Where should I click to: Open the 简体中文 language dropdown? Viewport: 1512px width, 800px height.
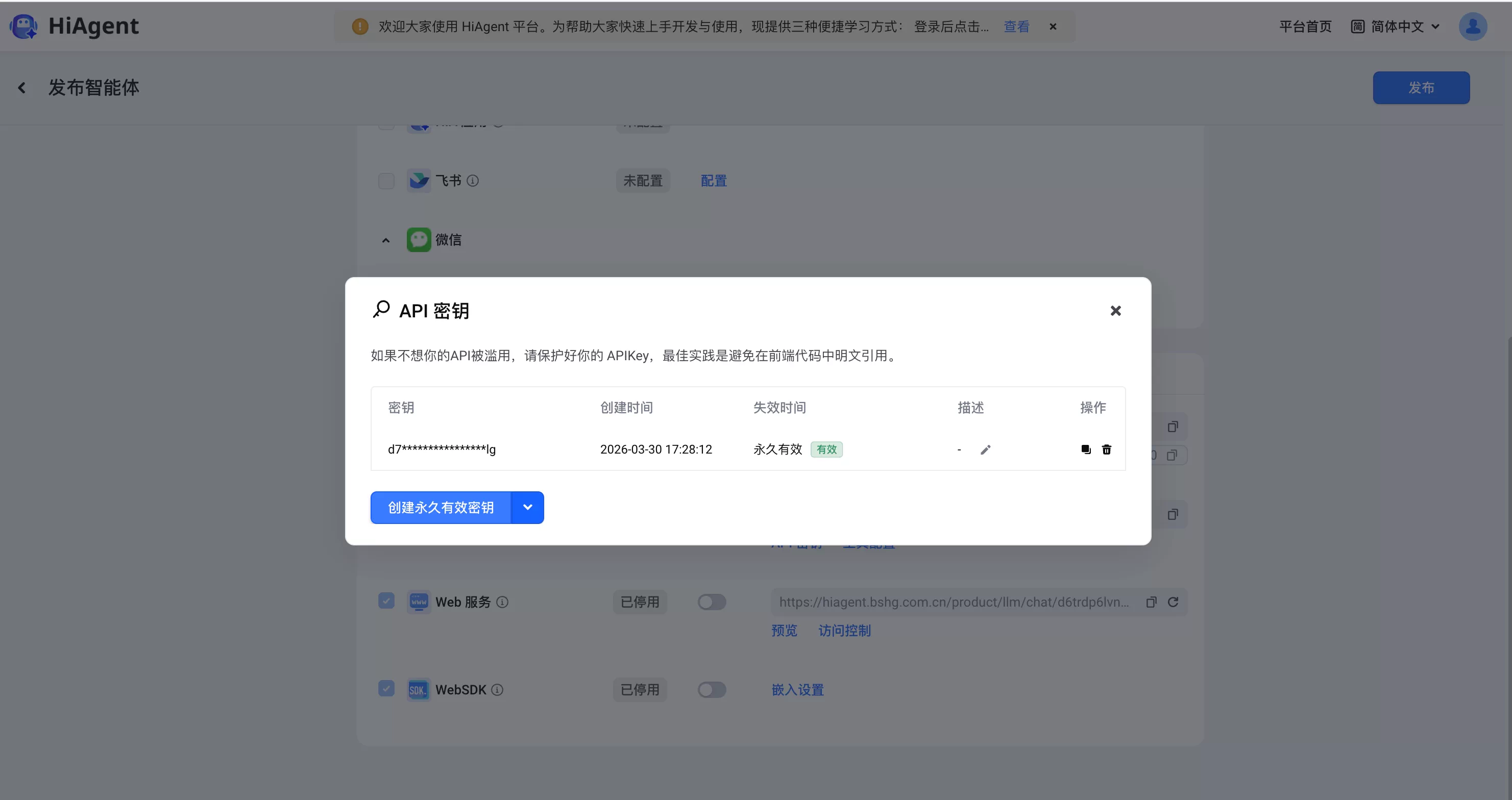pyautogui.click(x=1395, y=27)
